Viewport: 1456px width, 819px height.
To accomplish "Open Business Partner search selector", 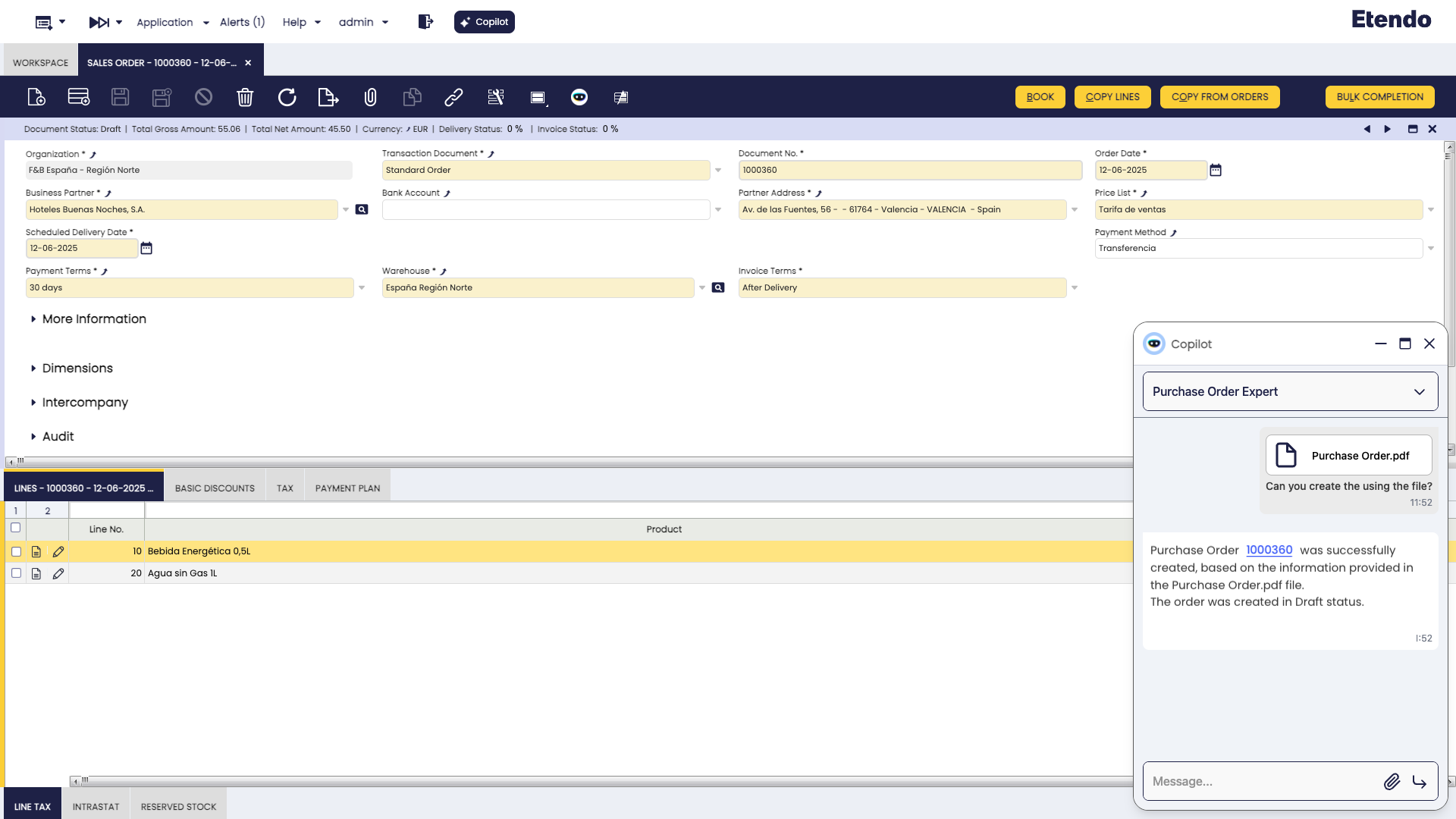I will coord(362,209).
